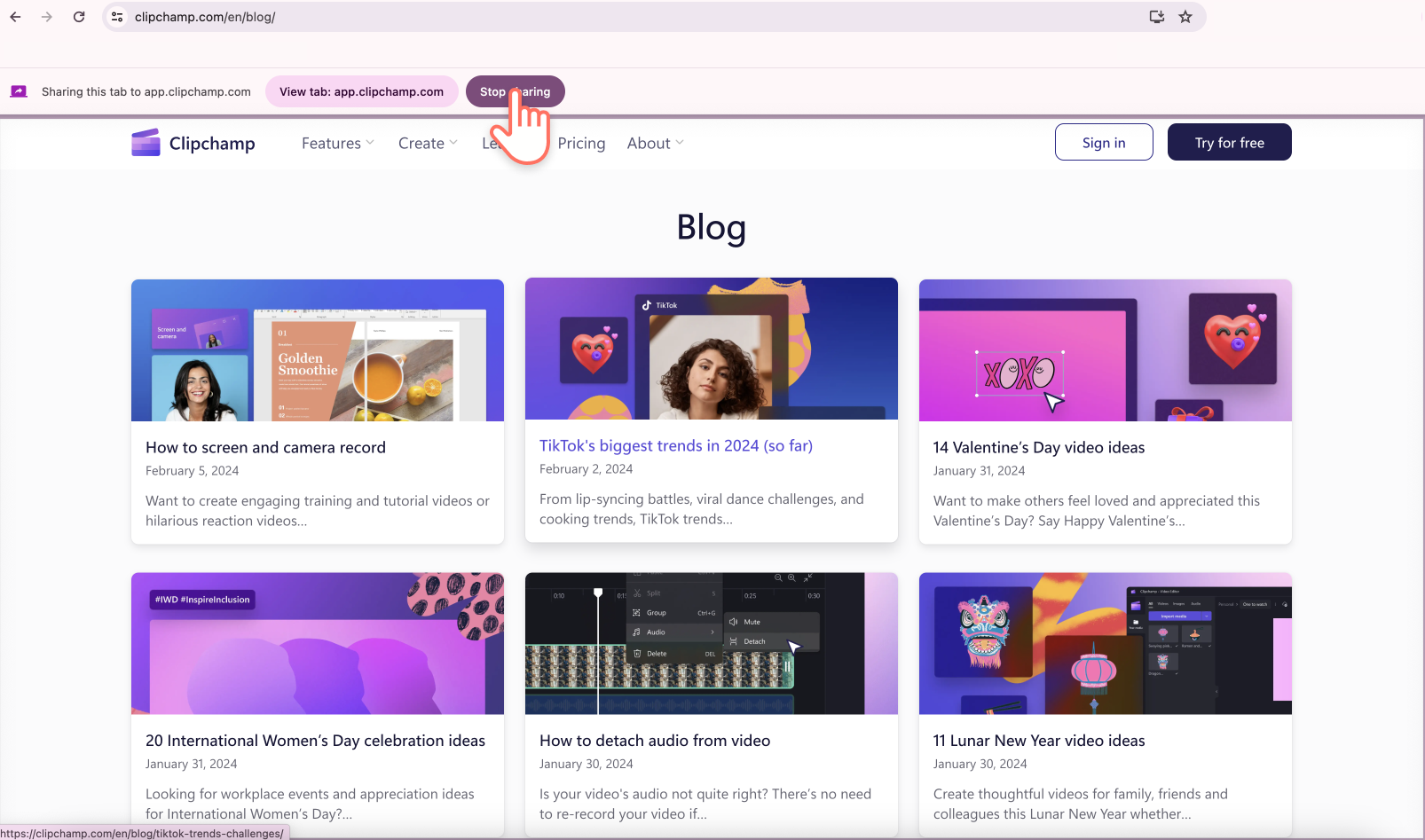Image resolution: width=1425 pixels, height=840 pixels.
Task: Click the Sign in button
Action: click(x=1104, y=142)
